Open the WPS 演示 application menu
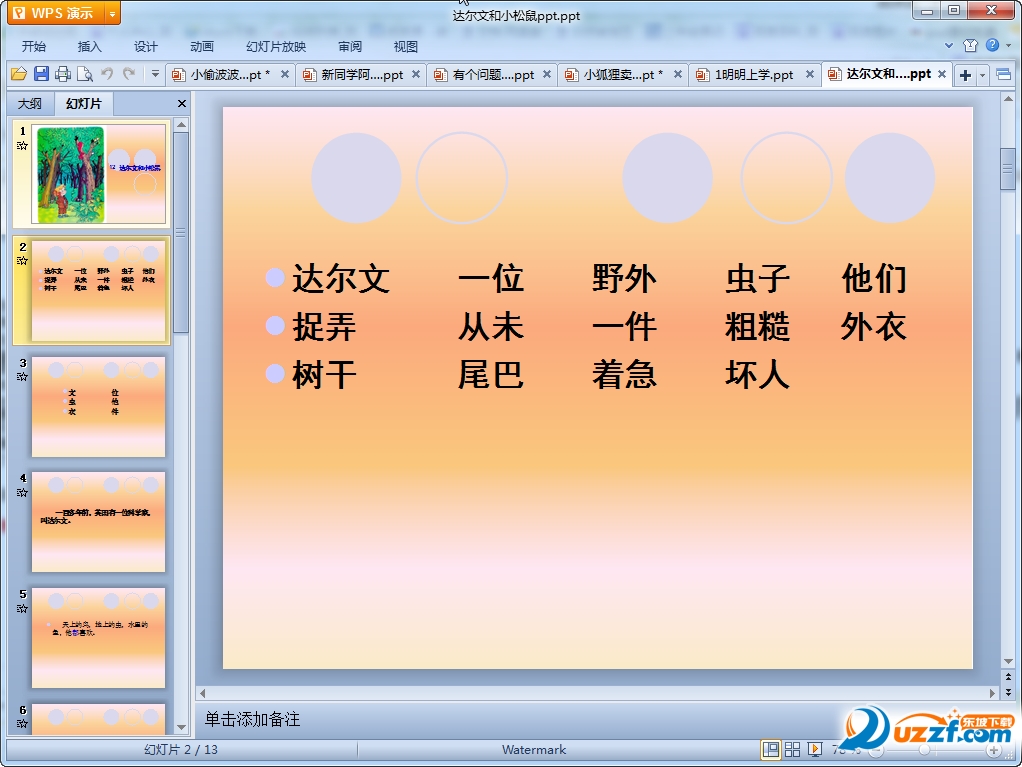Screen dimensions: 1022x767 tap(56, 13)
